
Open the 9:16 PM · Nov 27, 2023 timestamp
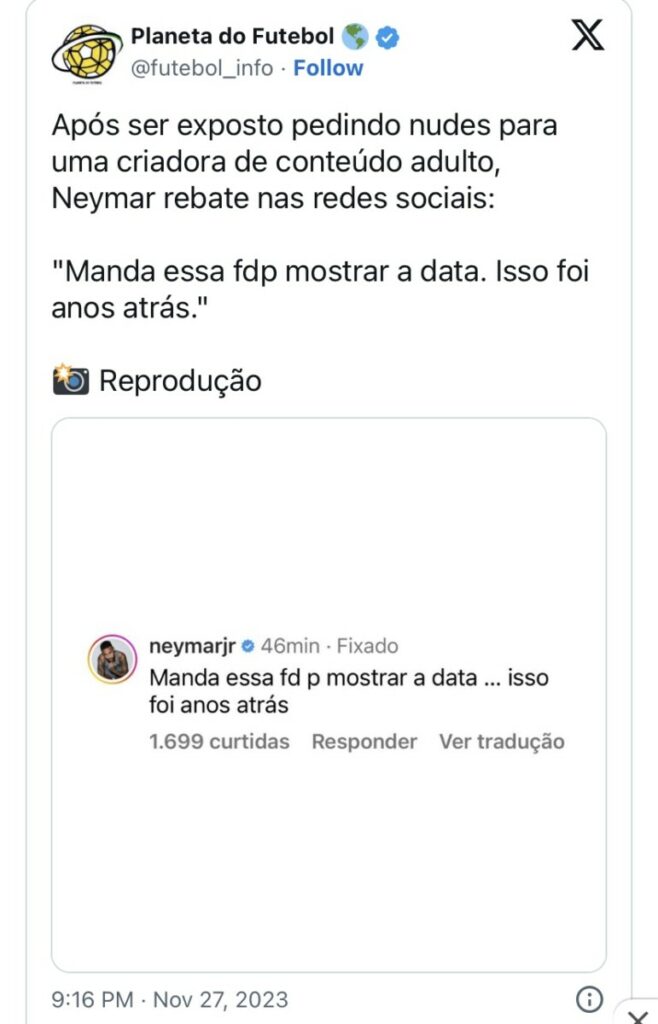(x=169, y=998)
